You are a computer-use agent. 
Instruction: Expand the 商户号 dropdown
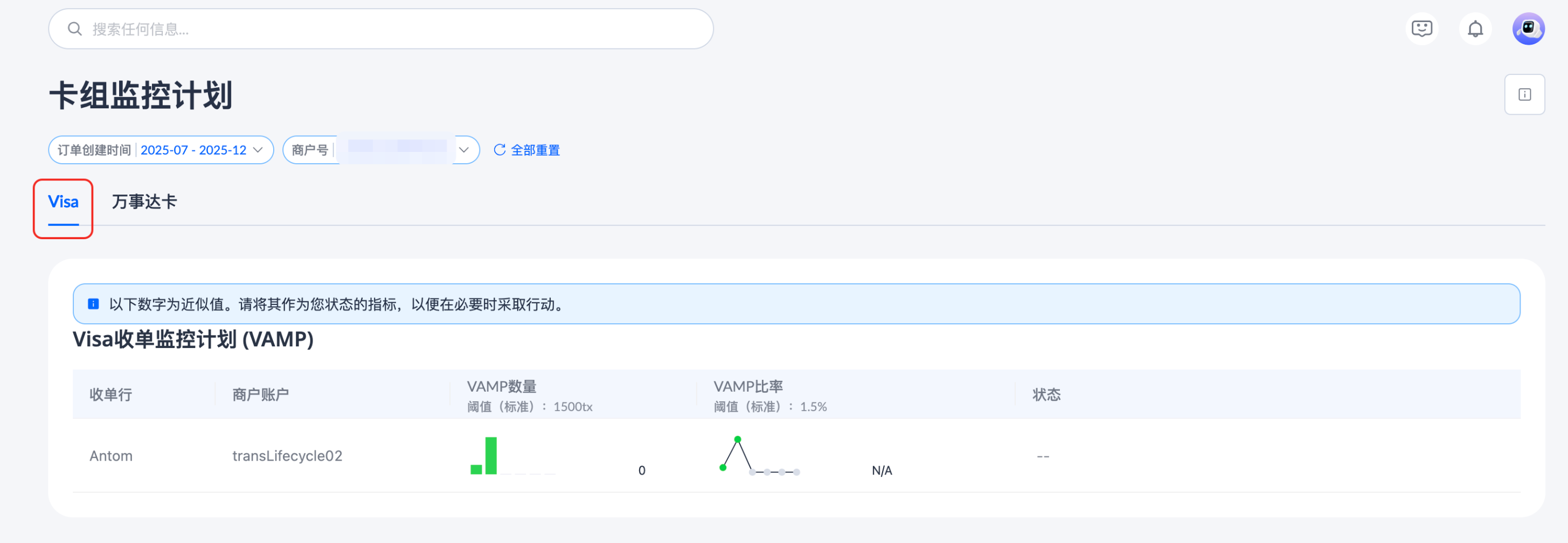click(x=381, y=150)
